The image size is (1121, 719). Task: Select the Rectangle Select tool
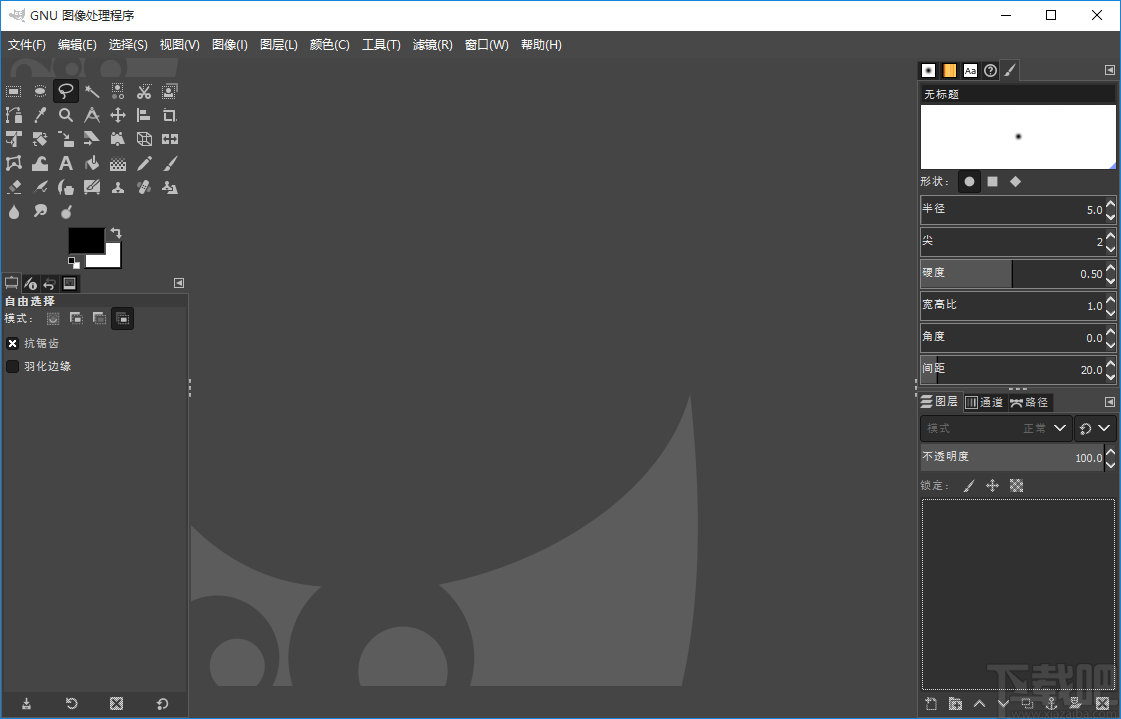(14, 91)
